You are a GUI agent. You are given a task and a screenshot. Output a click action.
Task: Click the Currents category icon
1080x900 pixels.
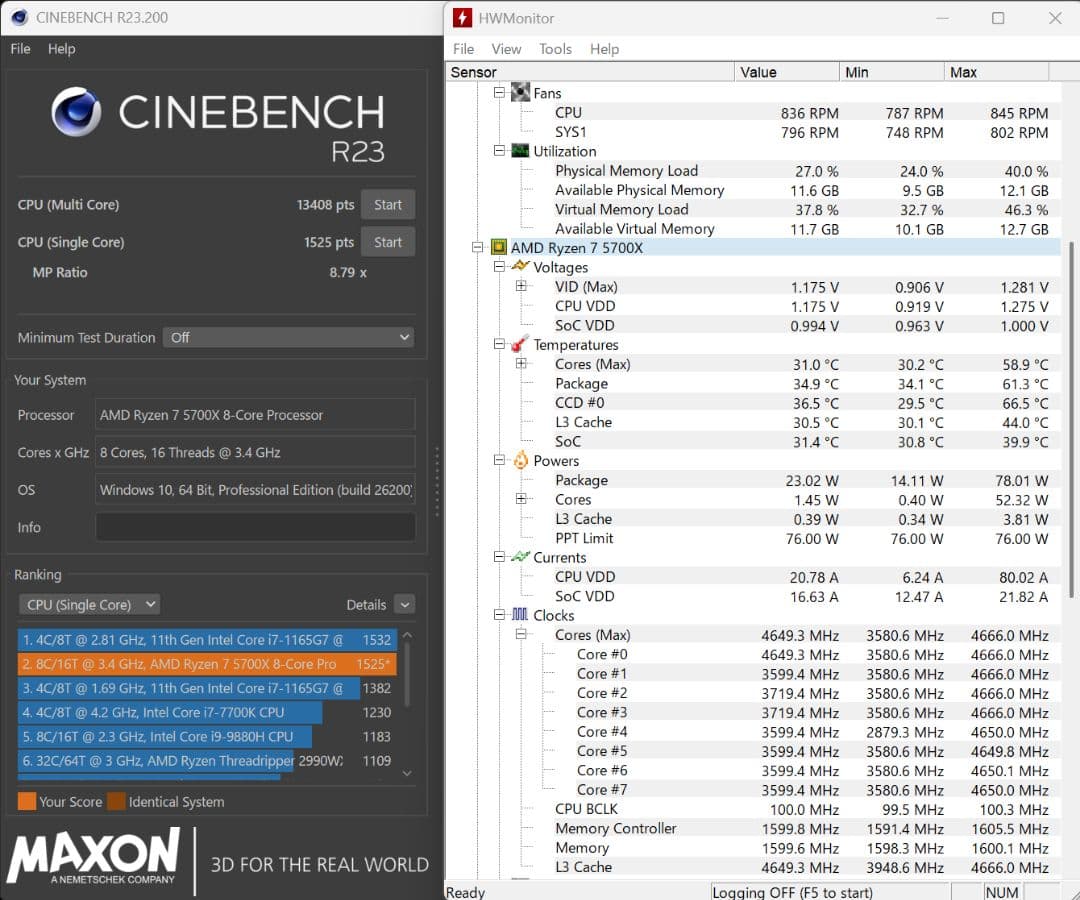click(x=520, y=557)
